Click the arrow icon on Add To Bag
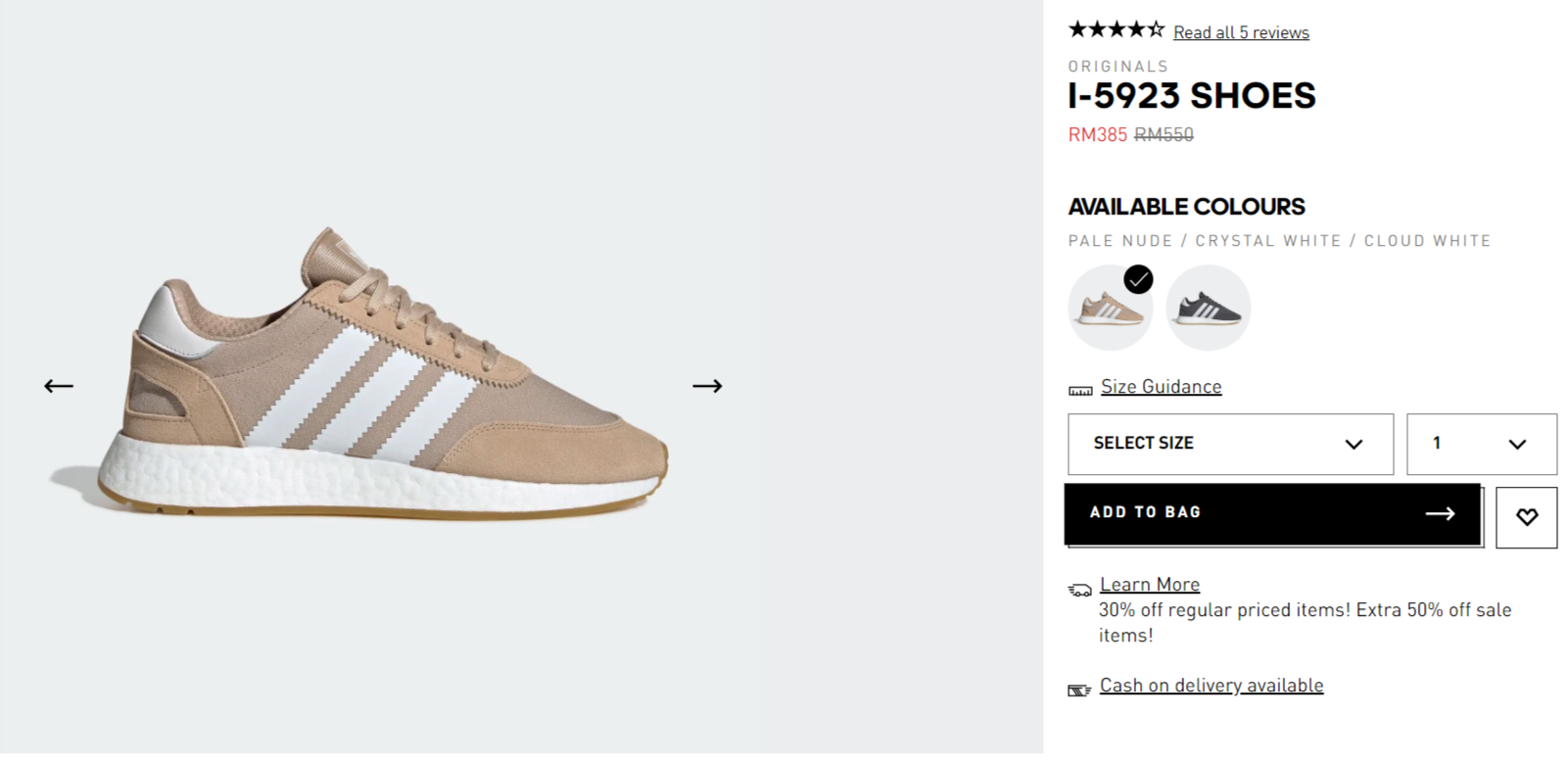The width and height of the screenshot is (1568, 762). pos(1440,513)
